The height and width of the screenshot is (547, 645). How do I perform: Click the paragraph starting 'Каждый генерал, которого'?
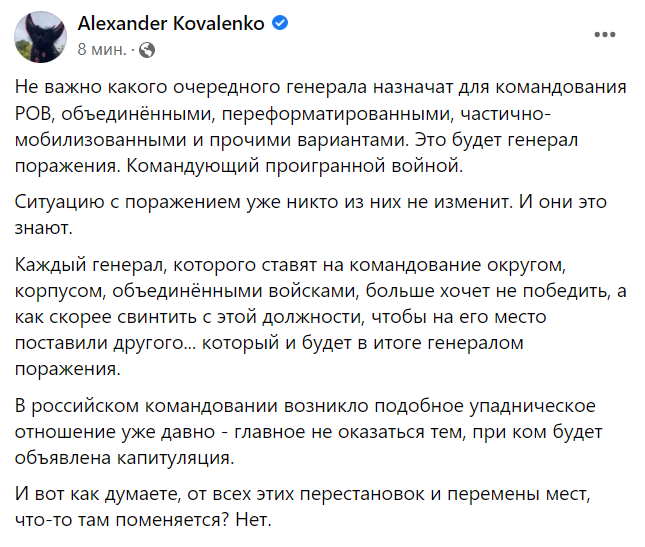click(321, 316)
